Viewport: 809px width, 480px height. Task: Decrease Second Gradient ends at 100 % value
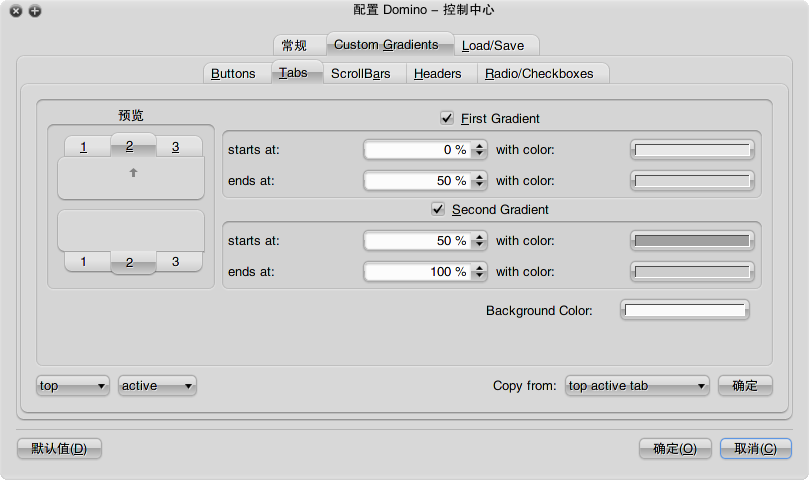pyautogui.click(x=480, y=276)
